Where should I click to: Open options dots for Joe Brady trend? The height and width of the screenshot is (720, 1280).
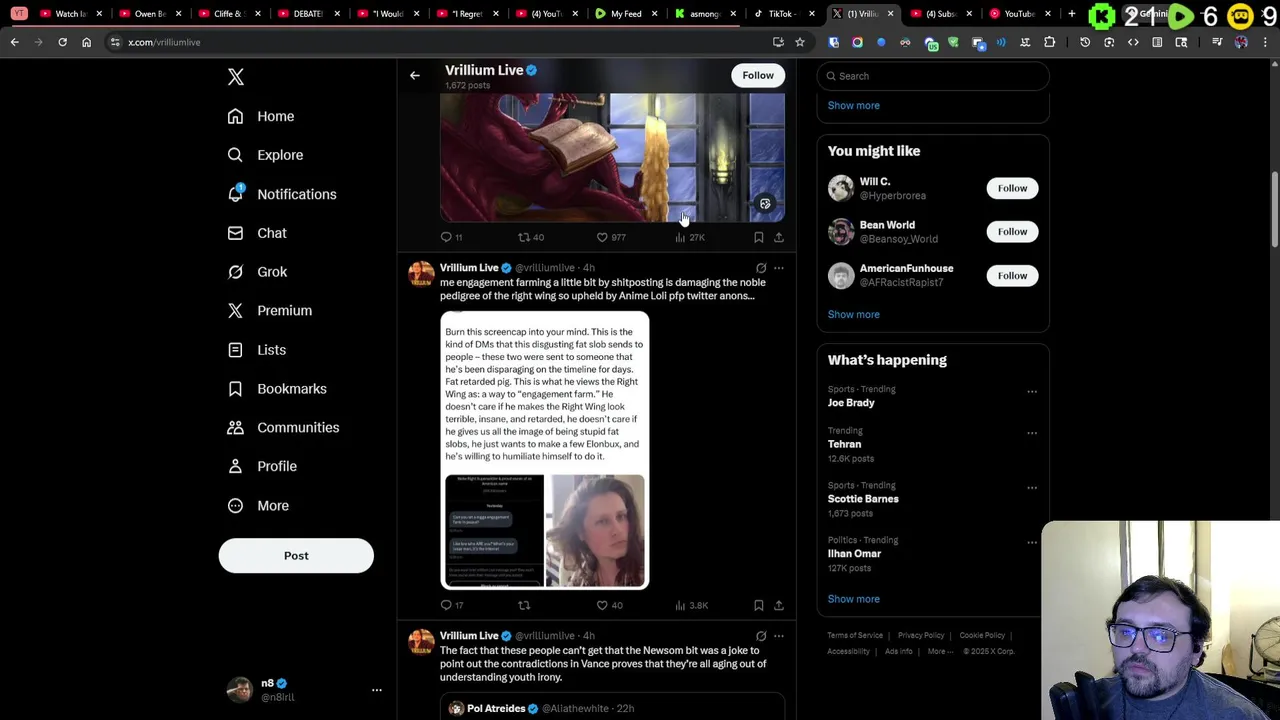click(x=1032, y=392)
